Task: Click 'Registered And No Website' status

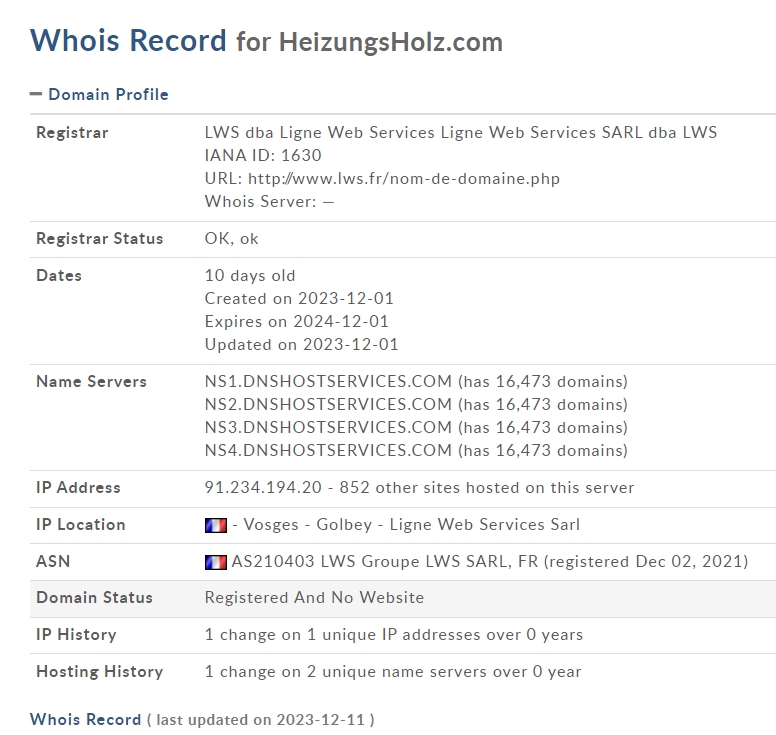Action: coord(314,598)
